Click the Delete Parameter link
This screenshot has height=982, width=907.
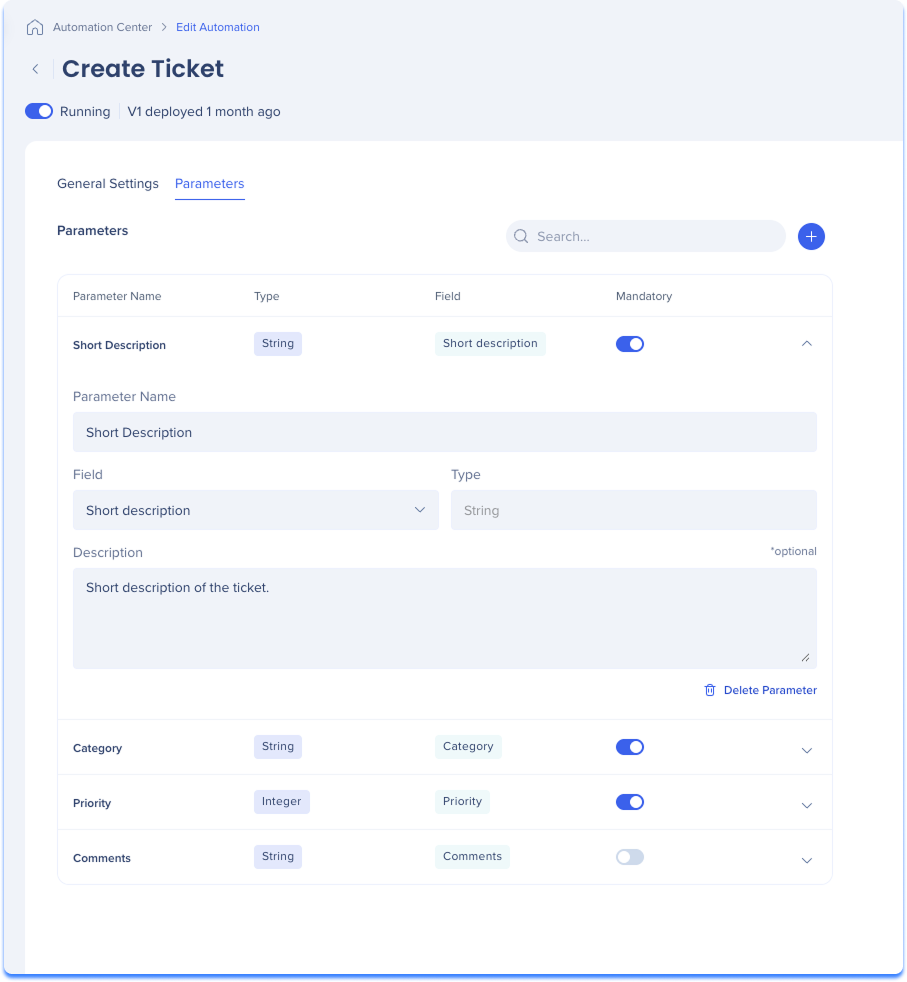pos(770,690)
